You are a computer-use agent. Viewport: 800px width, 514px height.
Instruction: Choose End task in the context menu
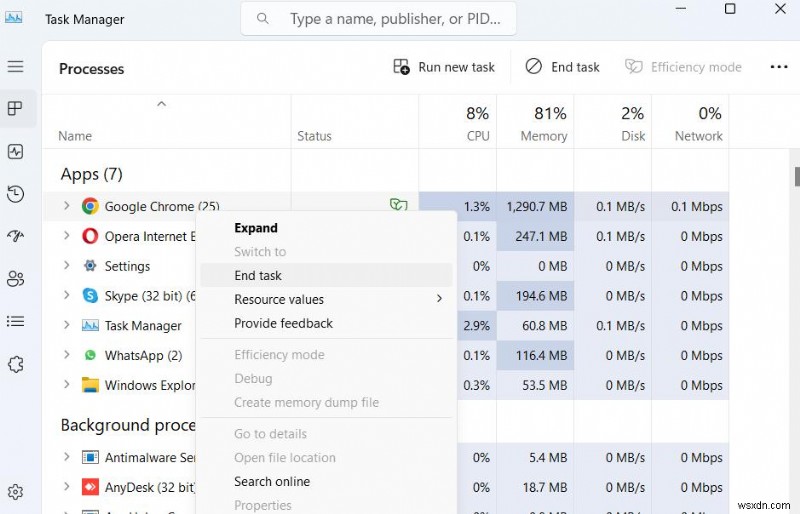(x=327, y=275)
